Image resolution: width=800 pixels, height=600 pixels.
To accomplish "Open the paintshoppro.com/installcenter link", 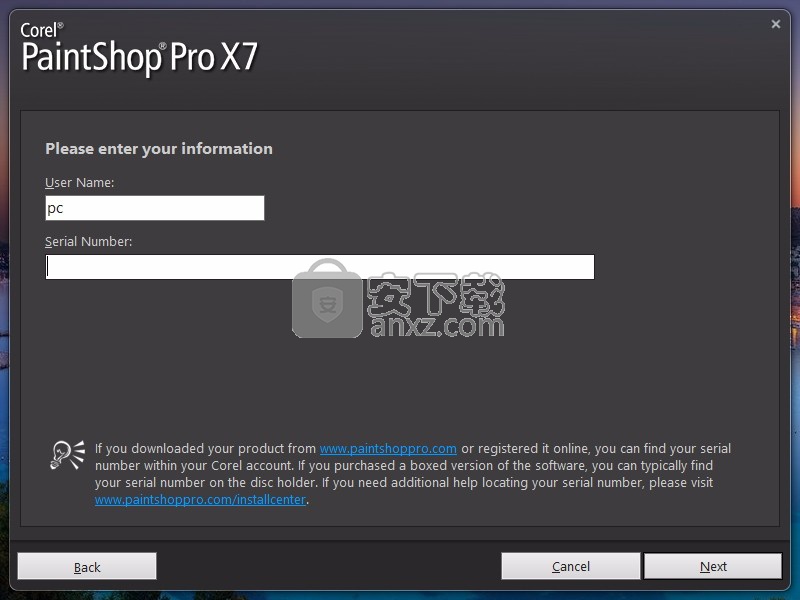I will 200,499.
